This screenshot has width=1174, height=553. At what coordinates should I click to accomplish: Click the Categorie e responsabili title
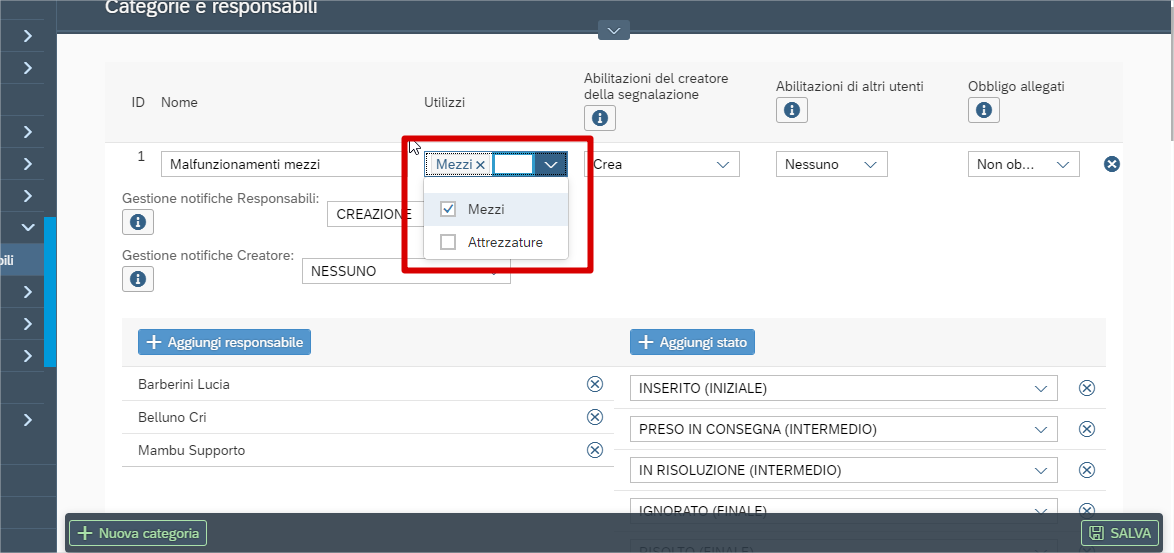(x=211, y=8)
